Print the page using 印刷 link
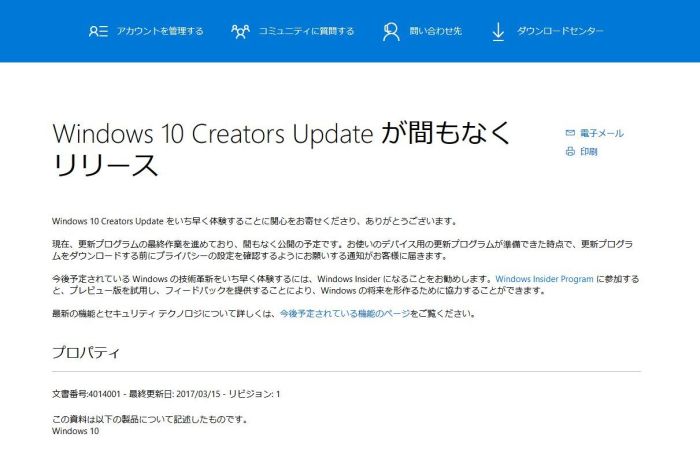This screenshot has width=700, height=452. (x=588, y=151)
